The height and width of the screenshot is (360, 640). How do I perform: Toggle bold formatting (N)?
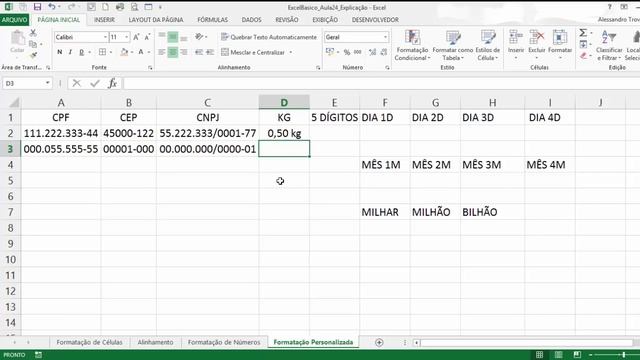coord(60,52)
